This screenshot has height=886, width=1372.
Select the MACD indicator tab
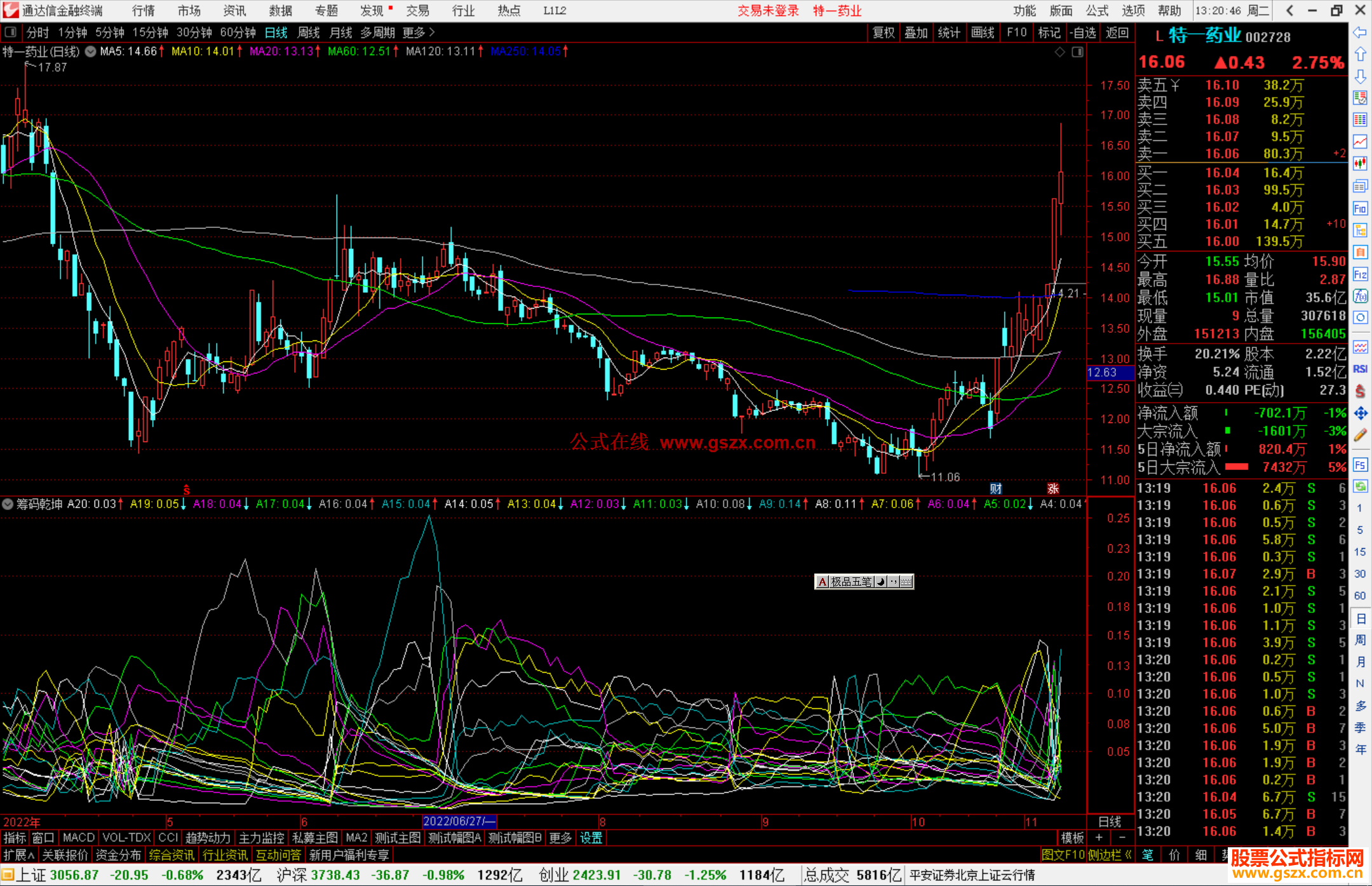[x=78, y=838]
